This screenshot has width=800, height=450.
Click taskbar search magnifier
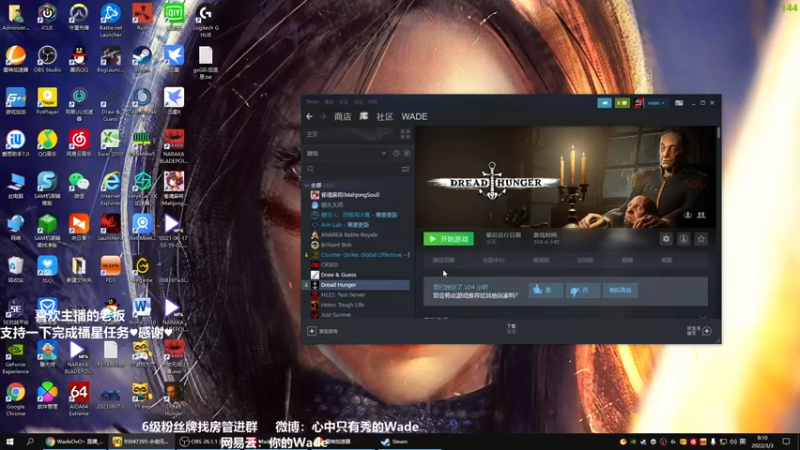pos(30,442)
